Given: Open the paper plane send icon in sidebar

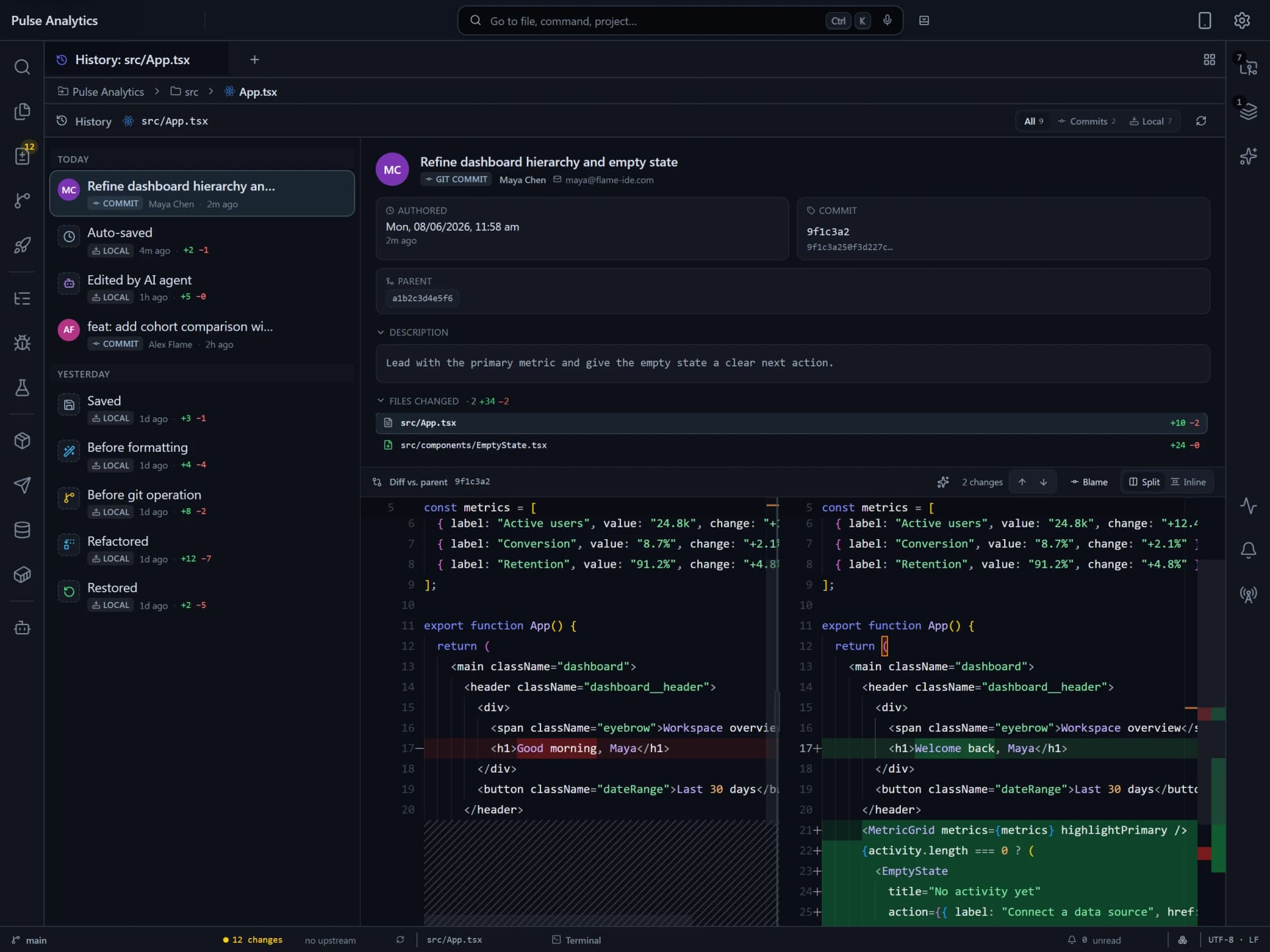Looking at the screenshot, I should pos(22,485).
